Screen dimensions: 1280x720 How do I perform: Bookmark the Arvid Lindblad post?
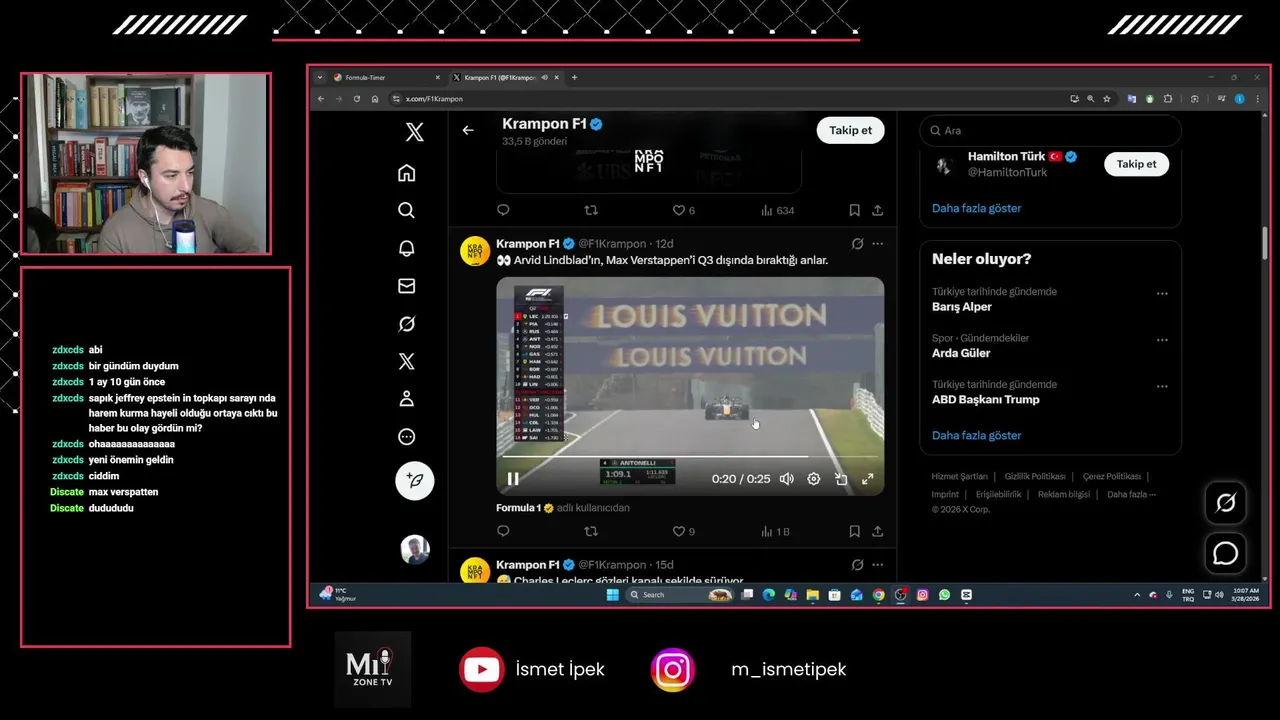tap(854, 531)
